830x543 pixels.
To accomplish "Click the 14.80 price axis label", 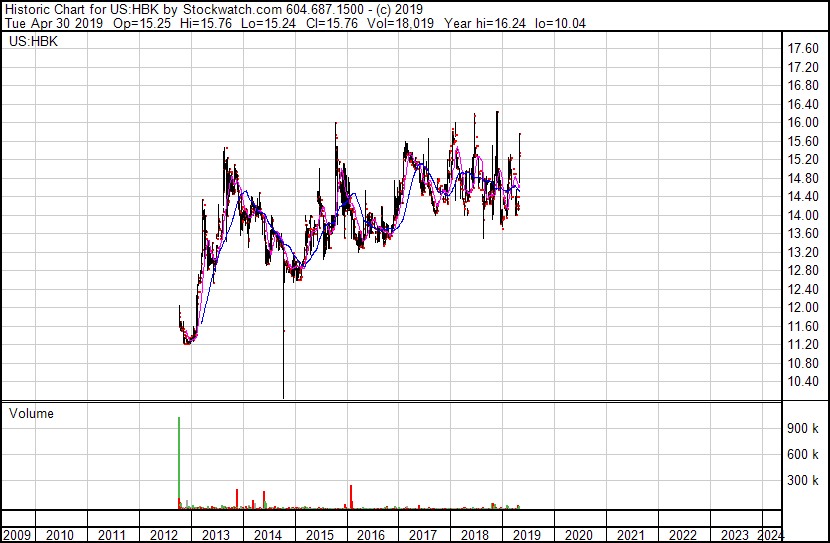I will pos(803,178).
